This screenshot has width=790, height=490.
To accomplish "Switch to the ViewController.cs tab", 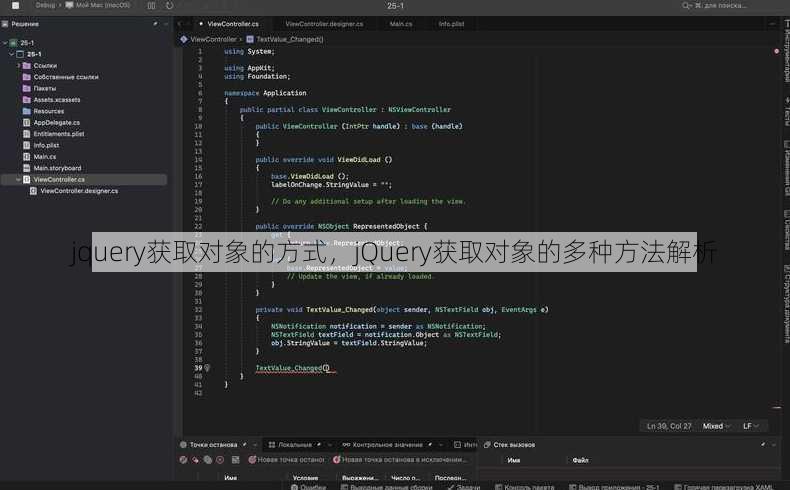I will pos(229,24).
